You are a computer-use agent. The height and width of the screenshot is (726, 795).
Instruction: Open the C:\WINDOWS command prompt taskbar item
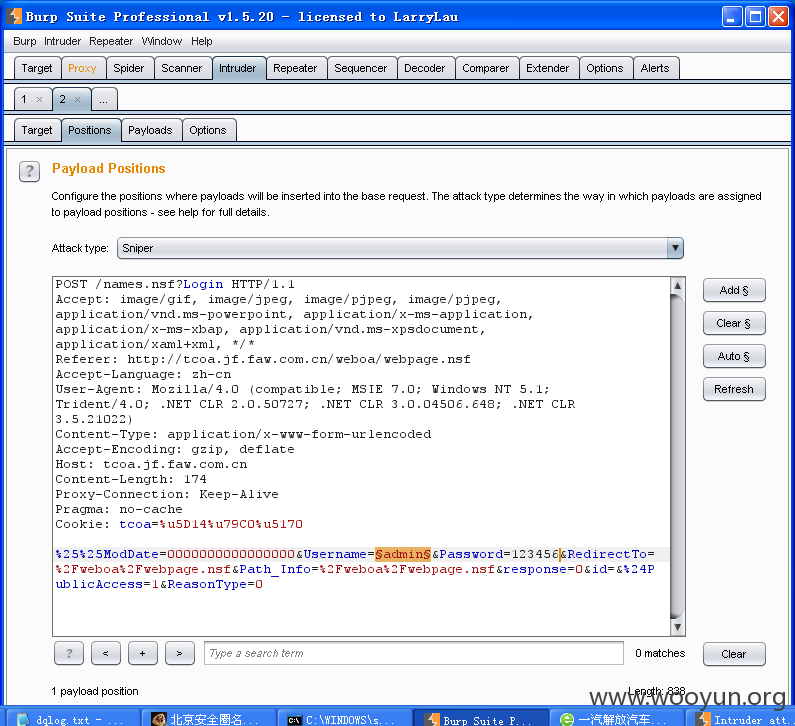click(x=345, y=717)
